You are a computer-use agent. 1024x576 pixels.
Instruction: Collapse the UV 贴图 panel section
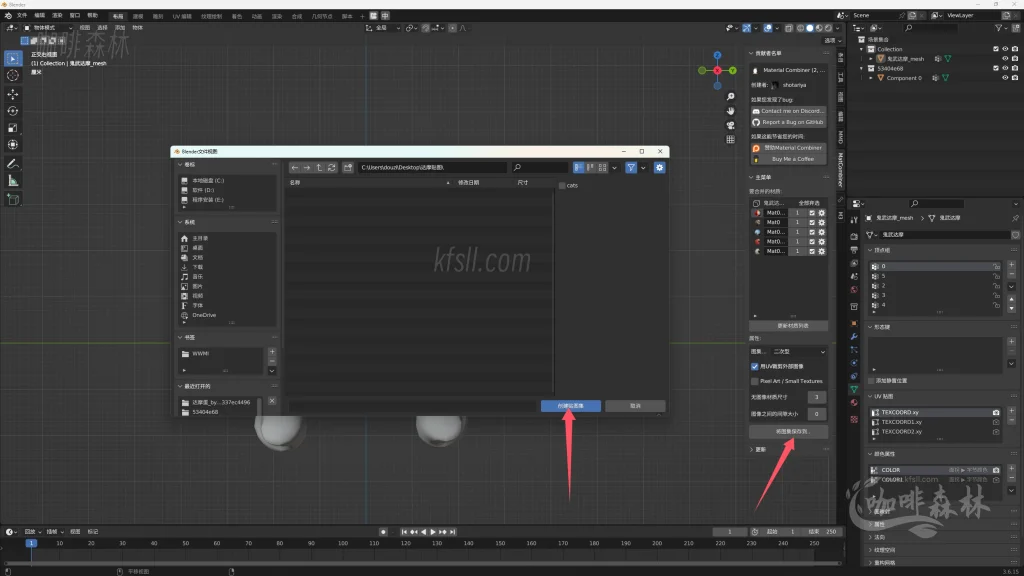tap(871, 397)
